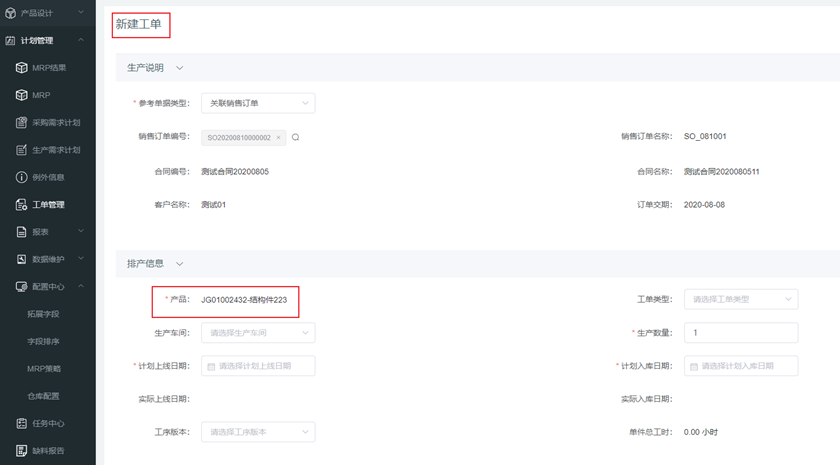Select the 工序版本 dropdown
Screen dimensions: 840x465
coord(258,432)
